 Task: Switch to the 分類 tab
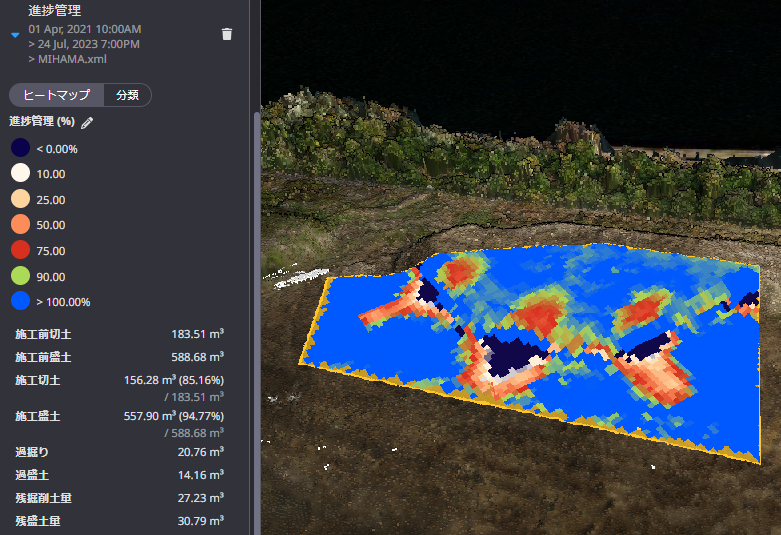point(127,95)
